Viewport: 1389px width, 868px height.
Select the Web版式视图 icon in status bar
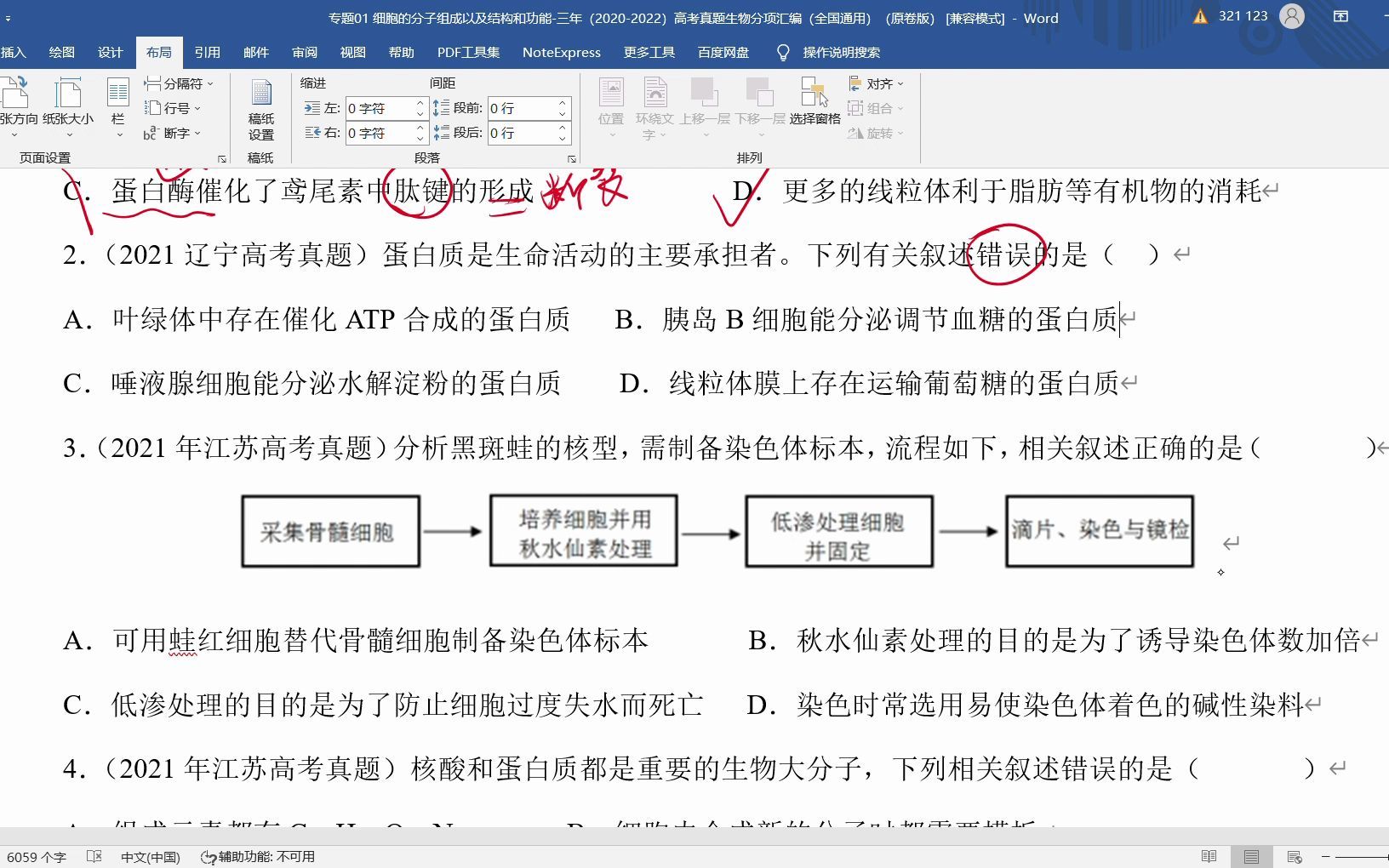pos(1295,857)
